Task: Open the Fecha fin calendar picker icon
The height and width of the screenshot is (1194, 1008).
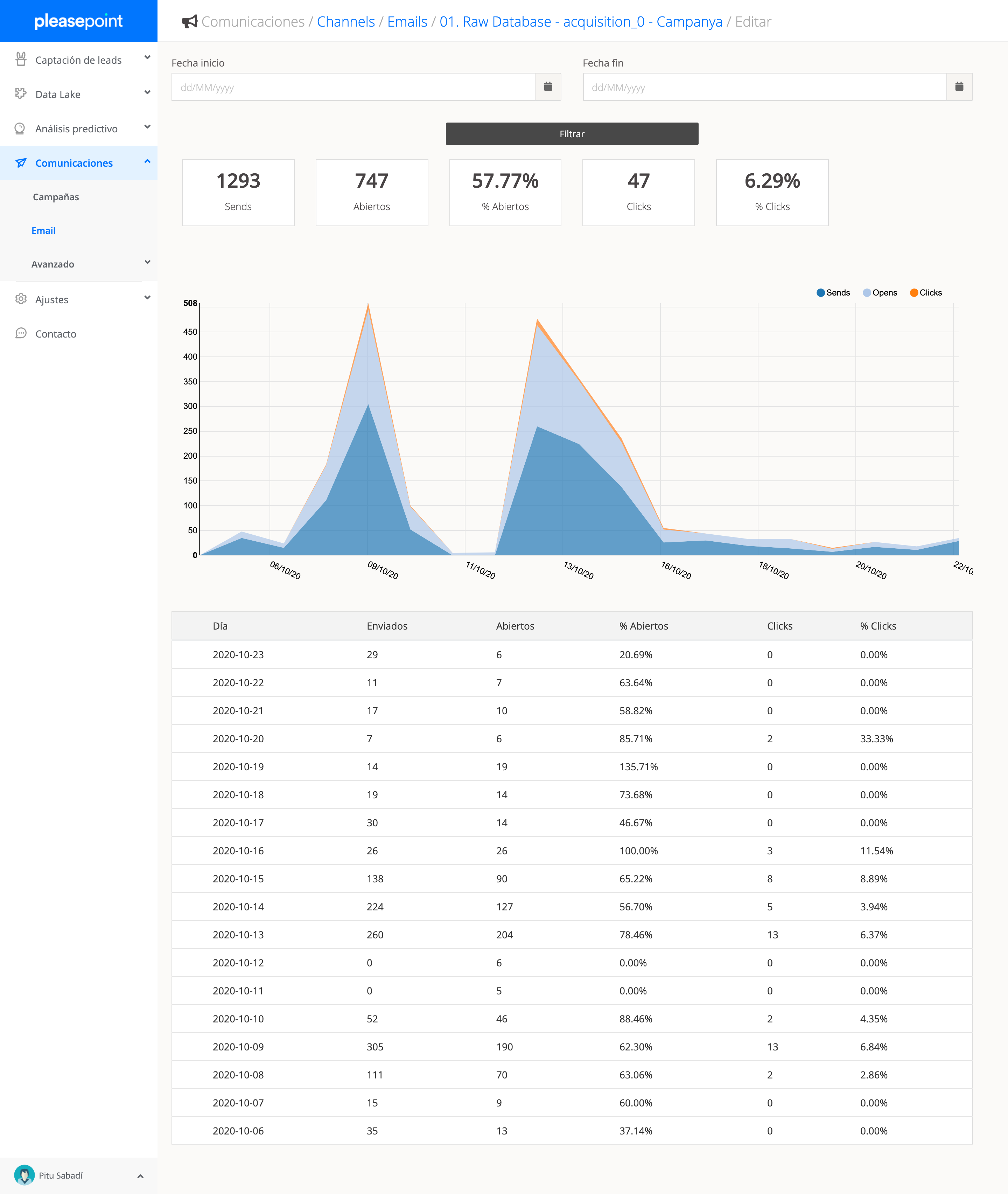Action: click(959, 87)
